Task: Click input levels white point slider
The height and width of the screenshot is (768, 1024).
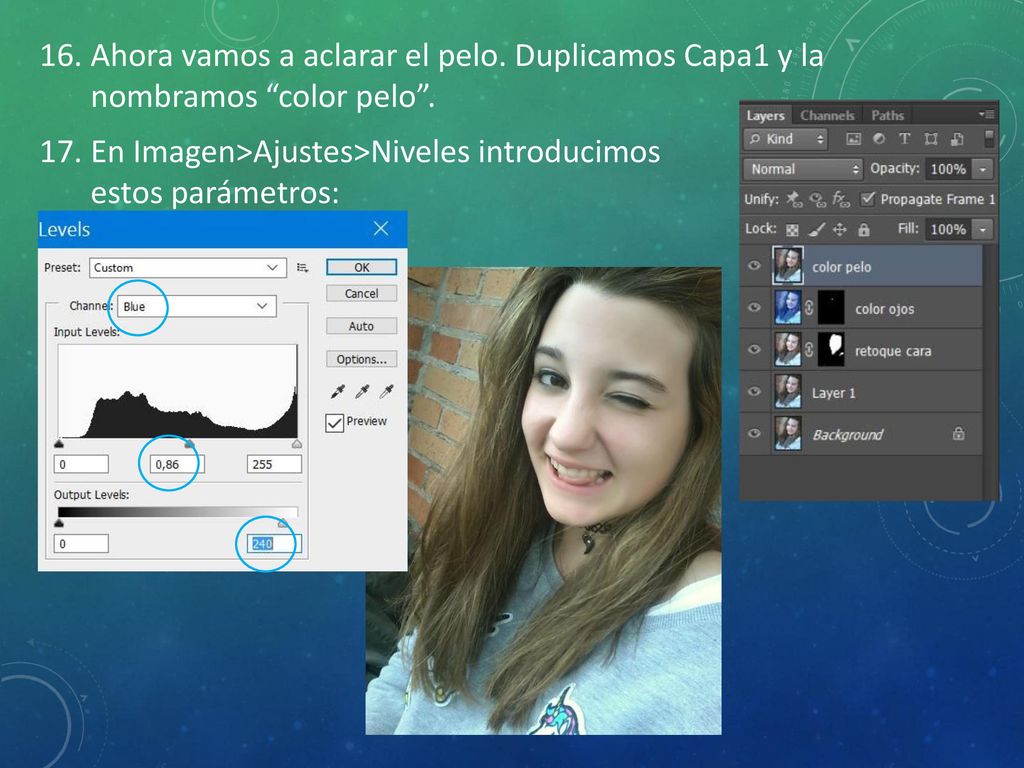Action: coord(297,444)
